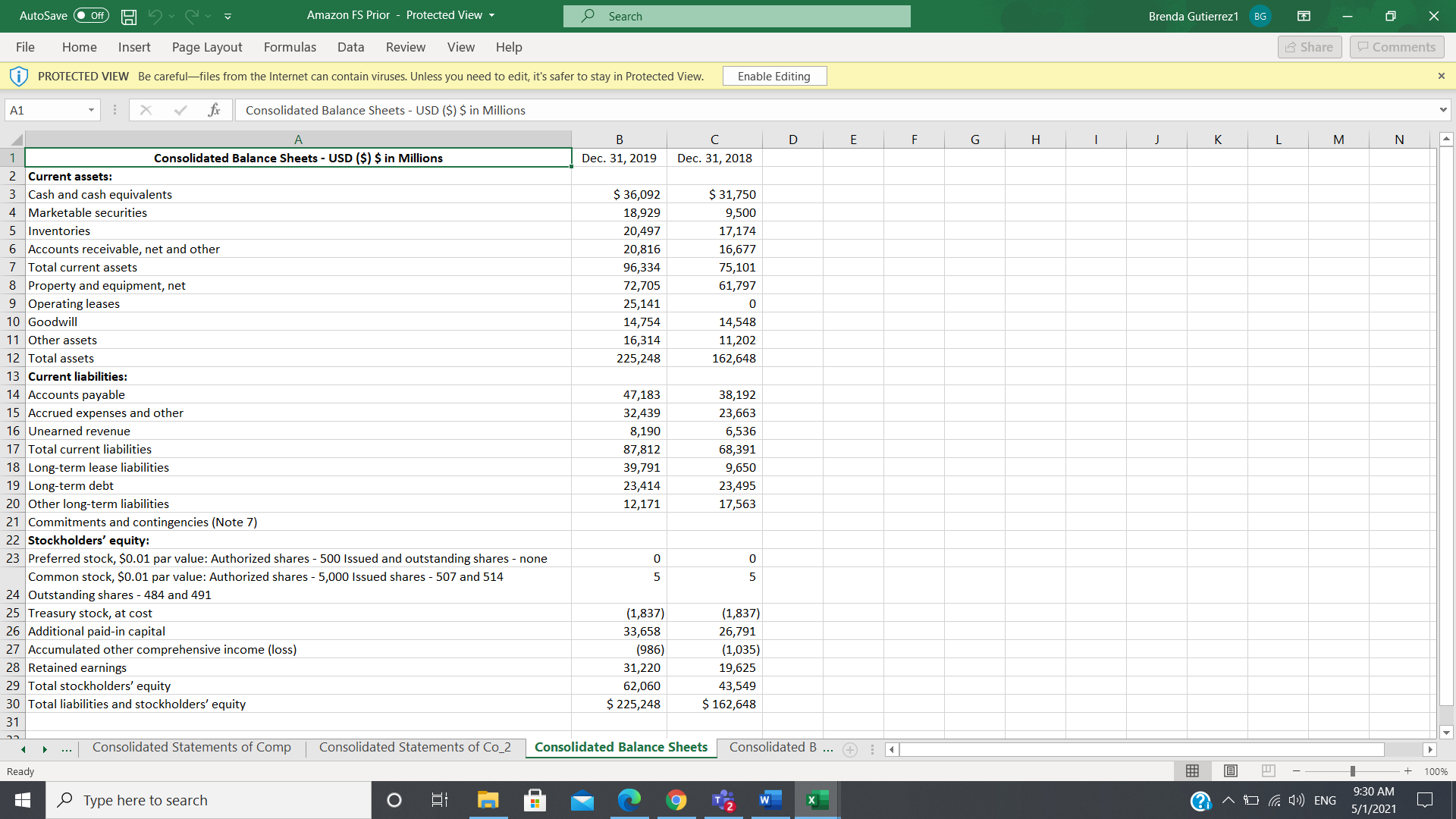Click the Redo icon
The width and height of the screenshot is (1456, 819).
pos(192,16)
